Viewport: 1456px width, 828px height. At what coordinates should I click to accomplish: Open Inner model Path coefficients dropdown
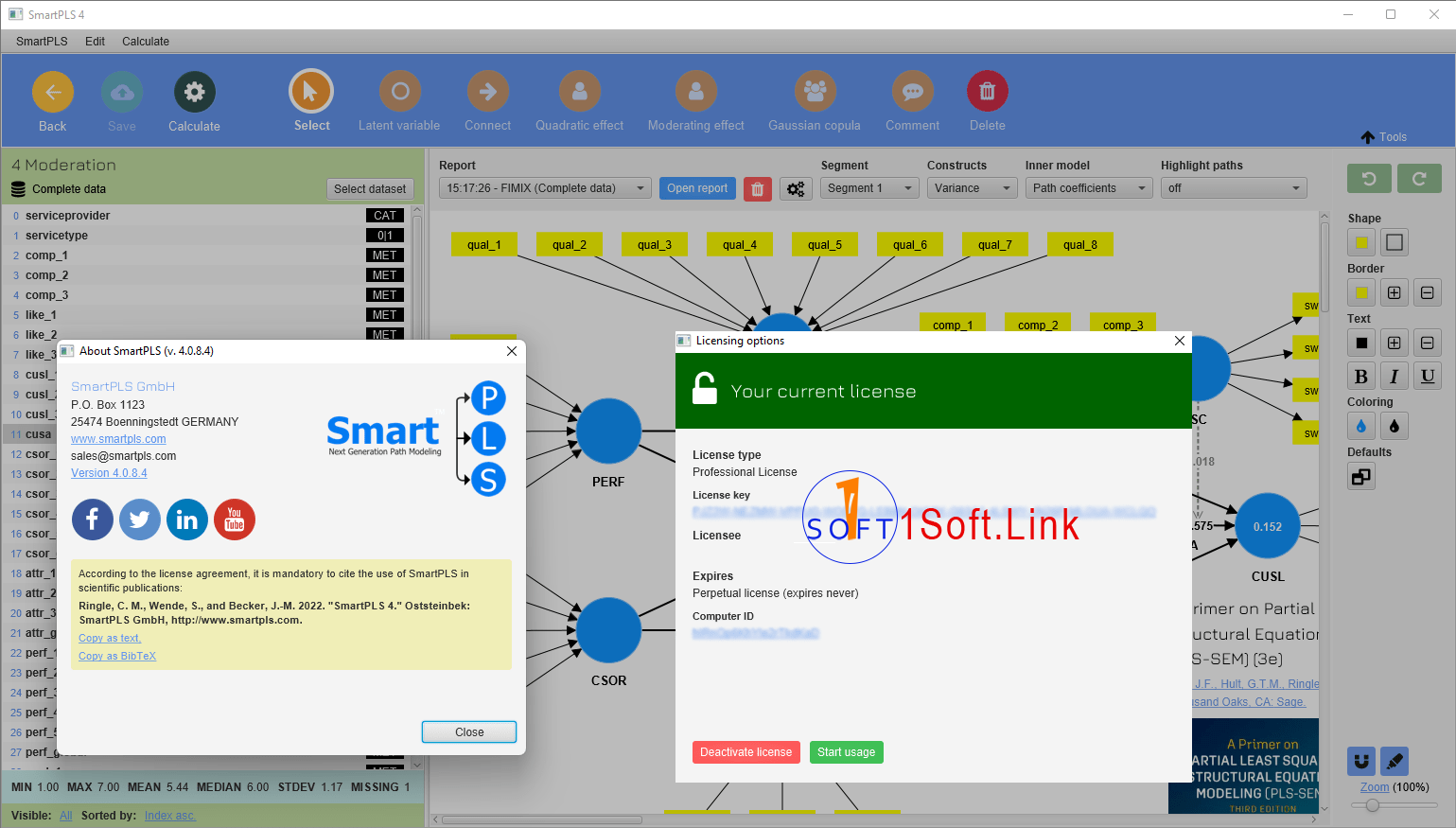pyautogui.click(x=1089, y=188)
